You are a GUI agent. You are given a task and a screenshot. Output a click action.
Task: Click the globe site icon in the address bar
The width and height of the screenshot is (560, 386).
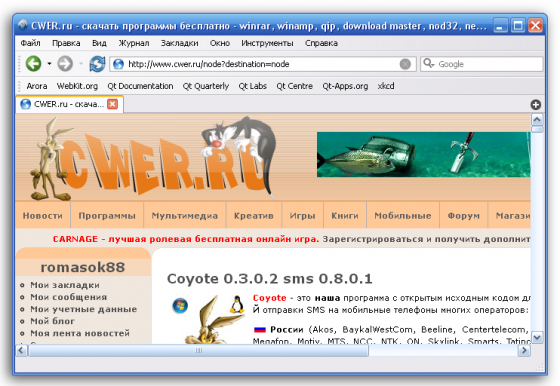118,64
